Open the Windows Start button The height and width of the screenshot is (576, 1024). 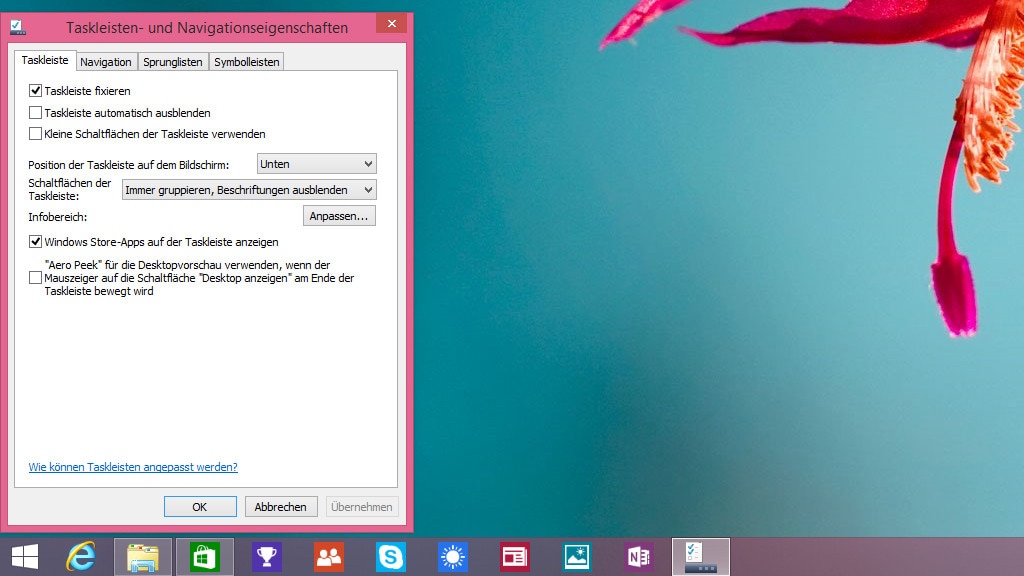[x=25, y=557]
